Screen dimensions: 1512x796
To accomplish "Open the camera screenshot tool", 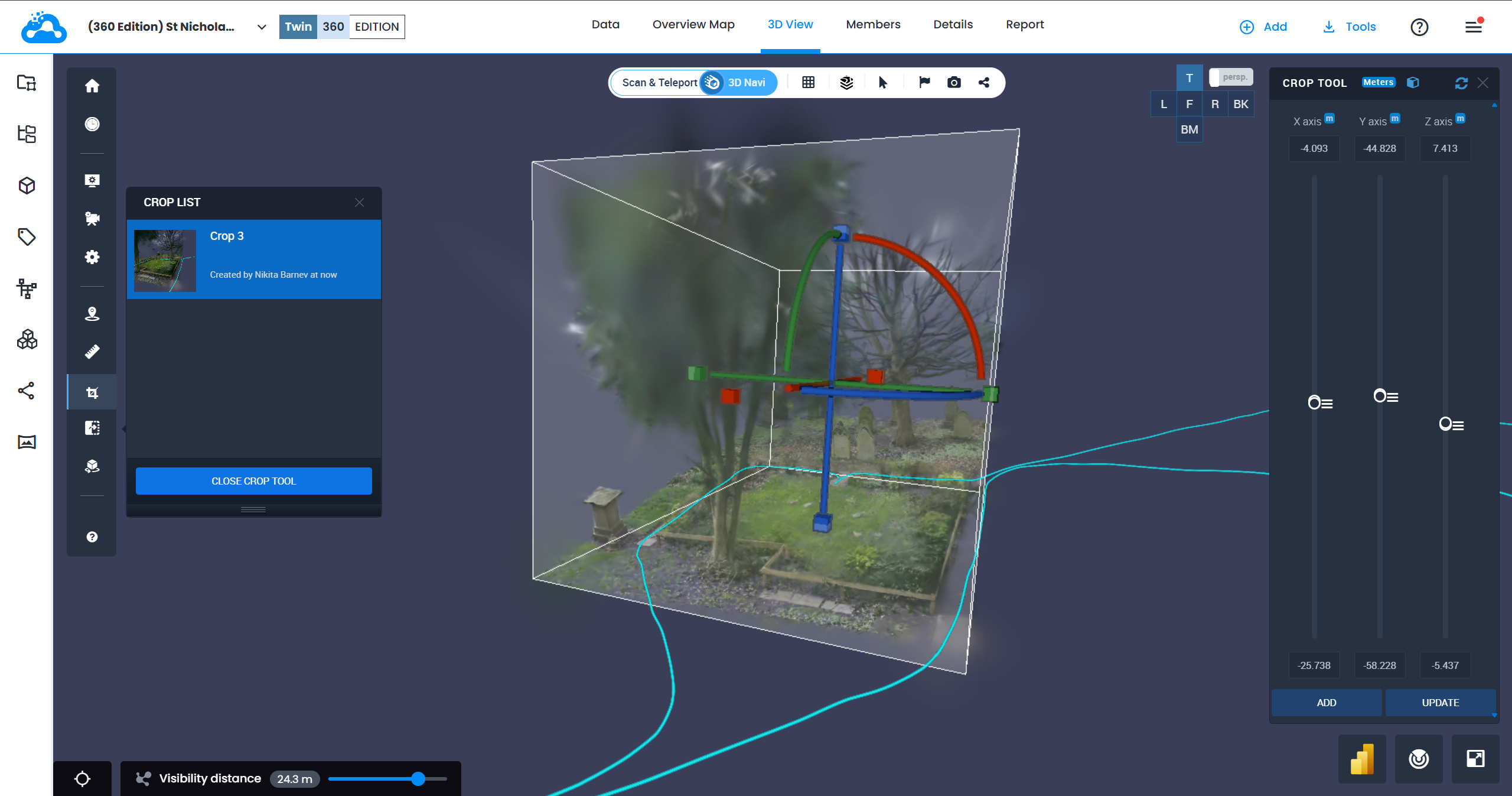I will (x=954, y=83).
